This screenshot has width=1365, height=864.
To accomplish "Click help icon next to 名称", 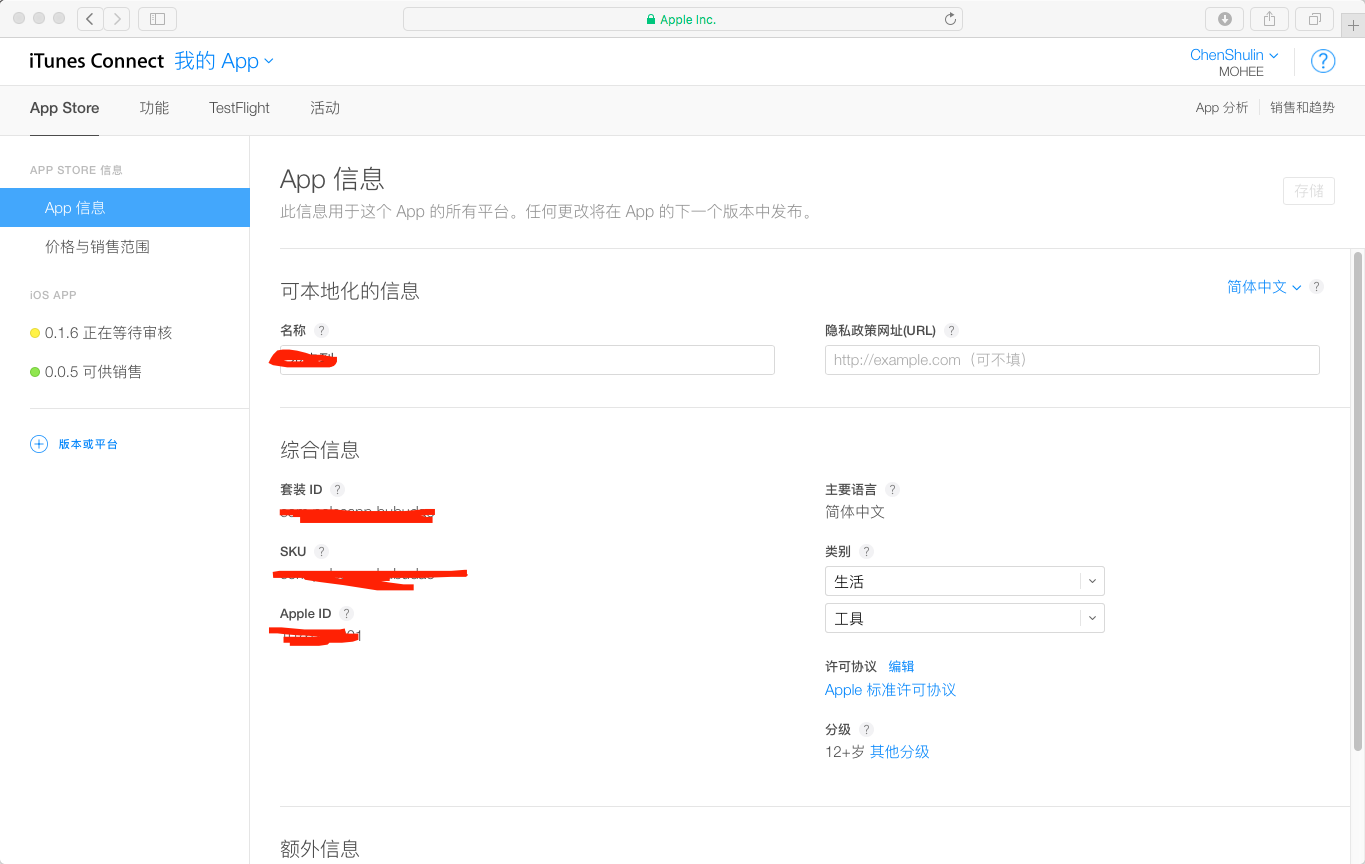I will coord(321,330).
